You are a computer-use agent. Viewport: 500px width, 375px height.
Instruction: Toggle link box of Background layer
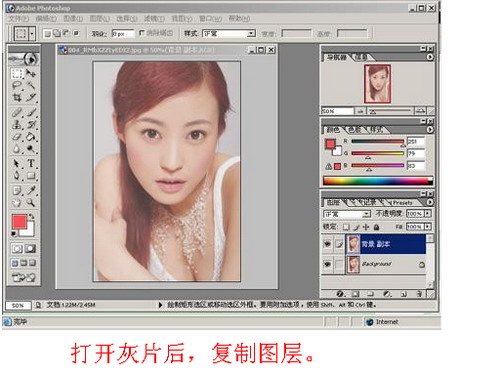point(339,264)
